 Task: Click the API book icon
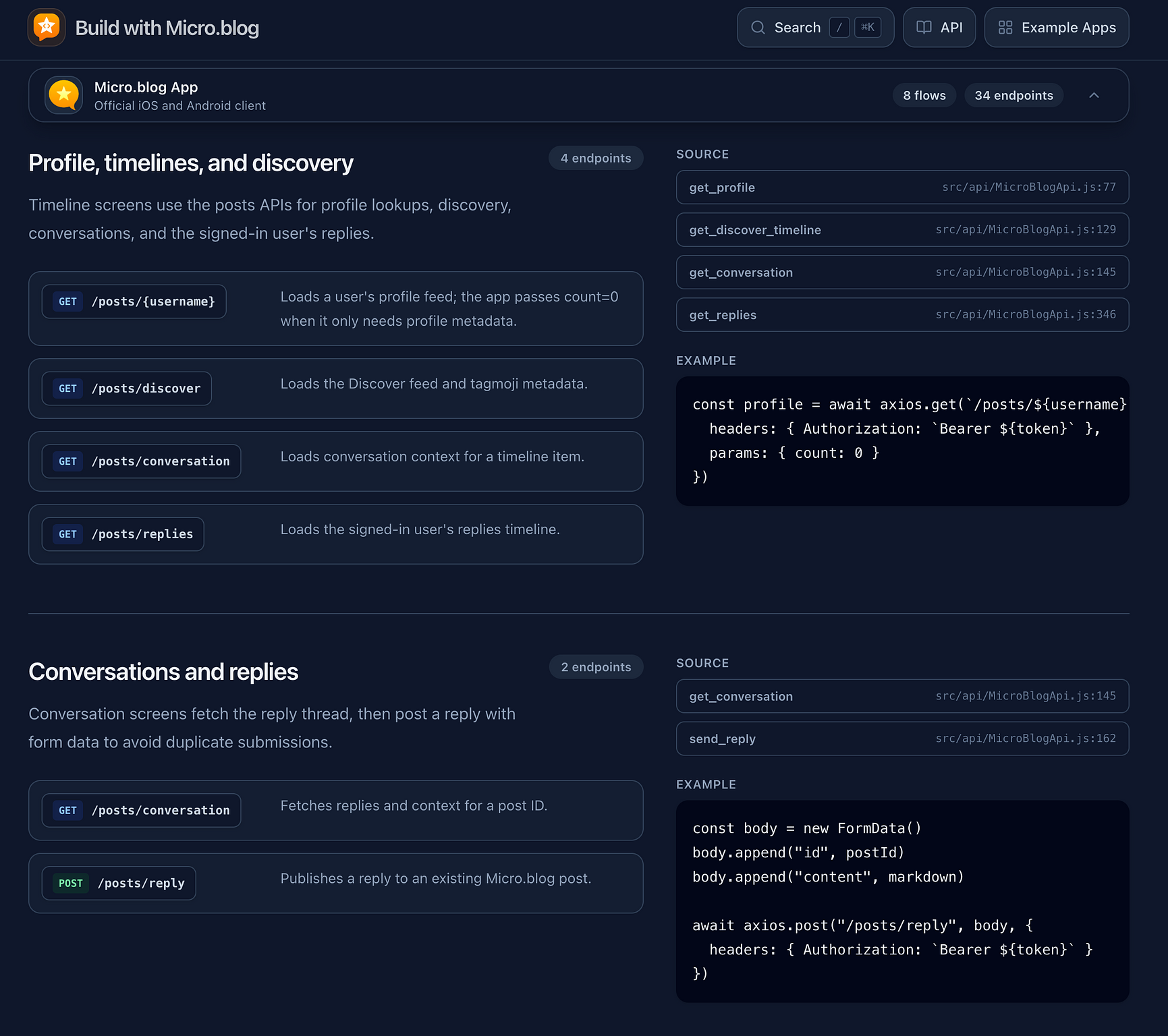(924, 28)
